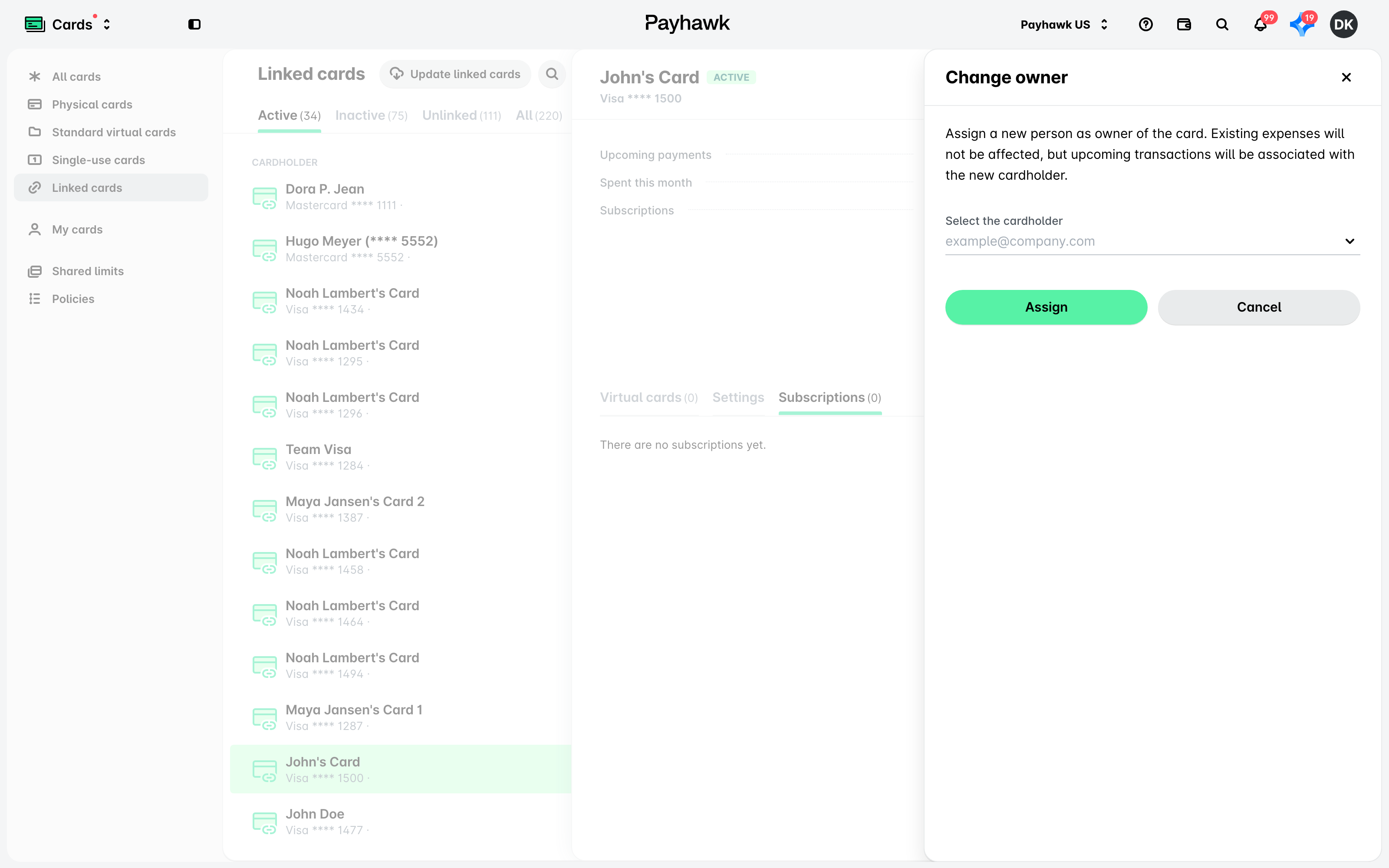Select Maya Jansen's Card 2

[x=401, y=509]
